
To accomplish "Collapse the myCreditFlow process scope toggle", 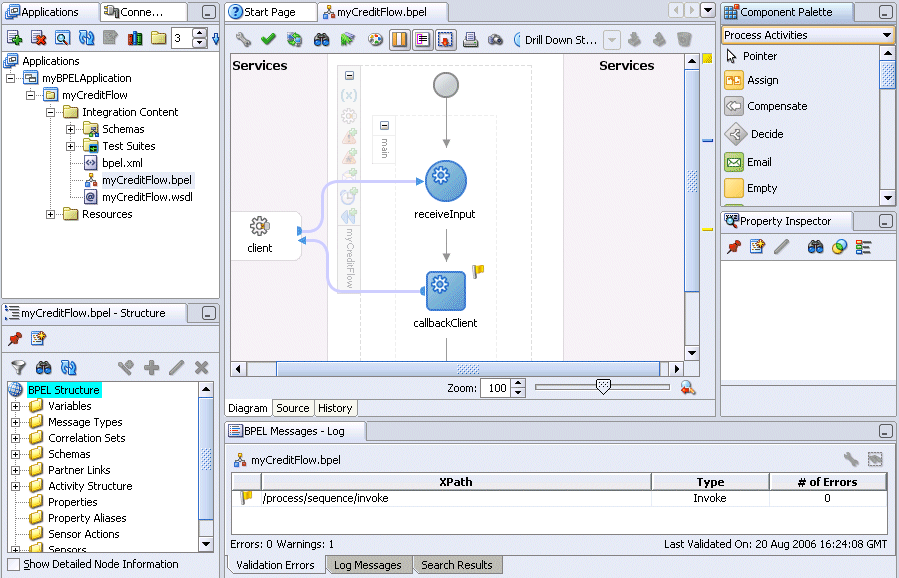I will click(x=349, y=76).
